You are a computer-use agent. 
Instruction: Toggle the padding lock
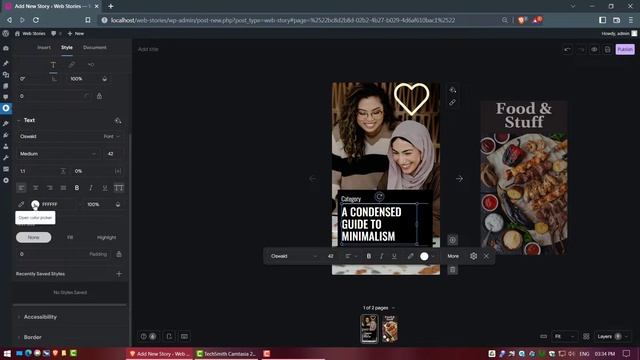(119, 254)
